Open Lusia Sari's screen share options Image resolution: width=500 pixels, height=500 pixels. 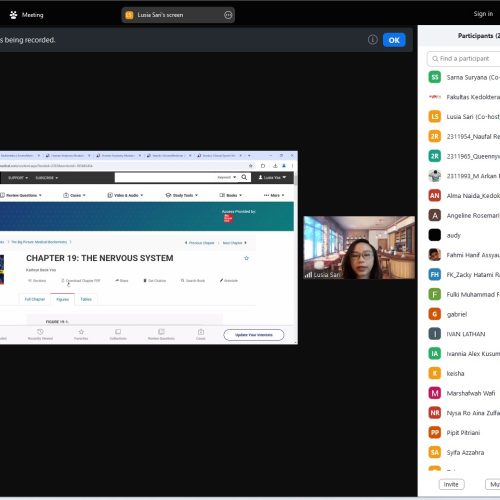pyautogui.click(x=228, y=15)
